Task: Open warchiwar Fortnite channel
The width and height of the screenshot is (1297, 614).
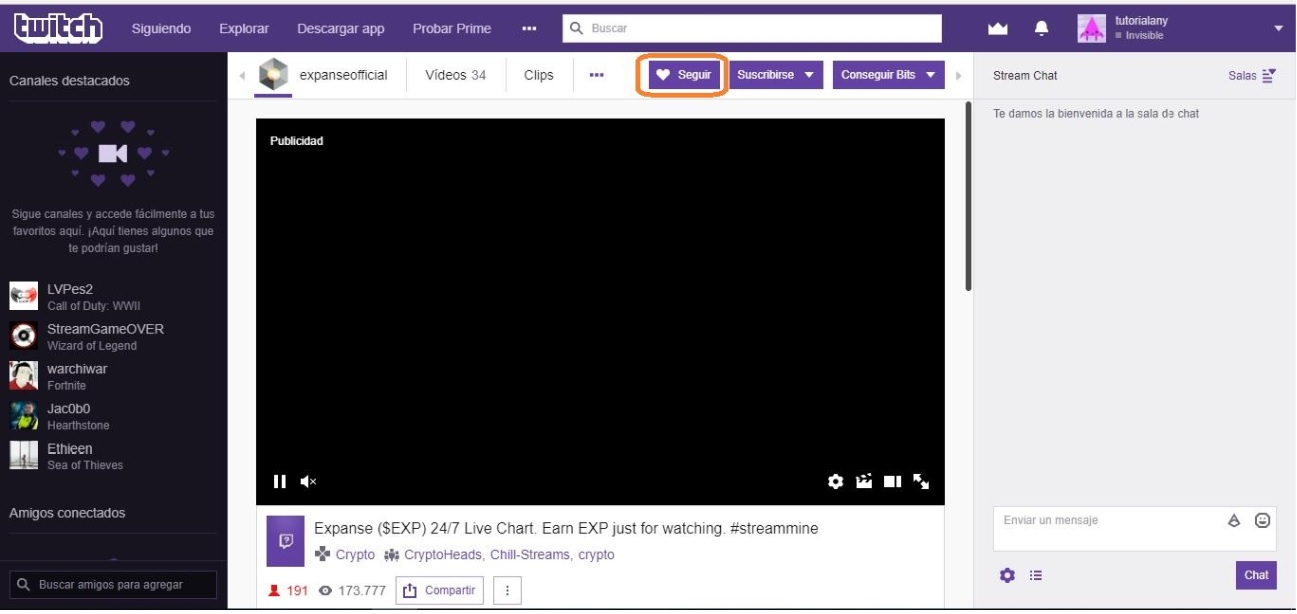Action: click(x=112, y=376)
